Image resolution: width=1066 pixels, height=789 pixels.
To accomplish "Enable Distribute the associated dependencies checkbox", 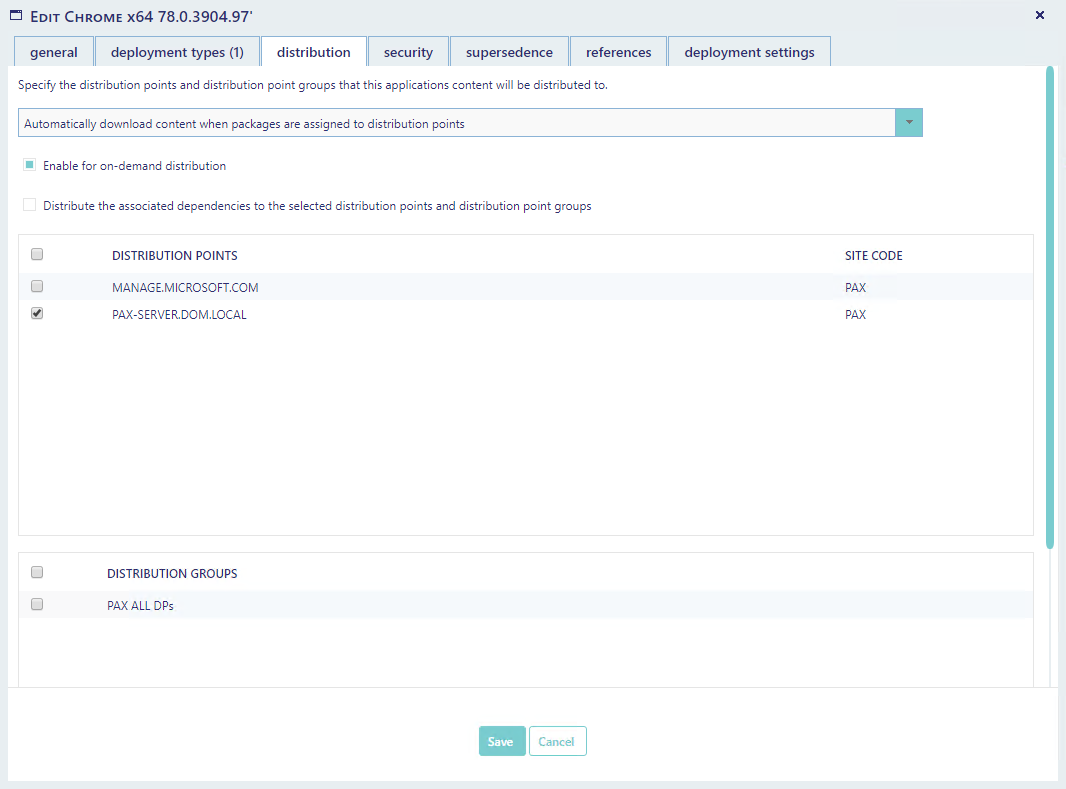I will pyautogui.click(x=30, y=205).
